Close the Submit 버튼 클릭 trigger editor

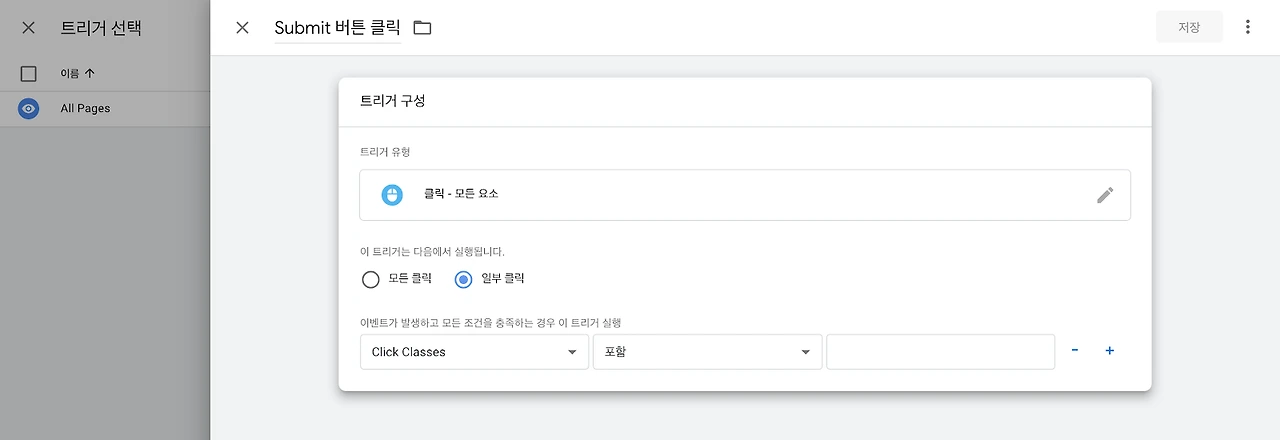(242, 28)
